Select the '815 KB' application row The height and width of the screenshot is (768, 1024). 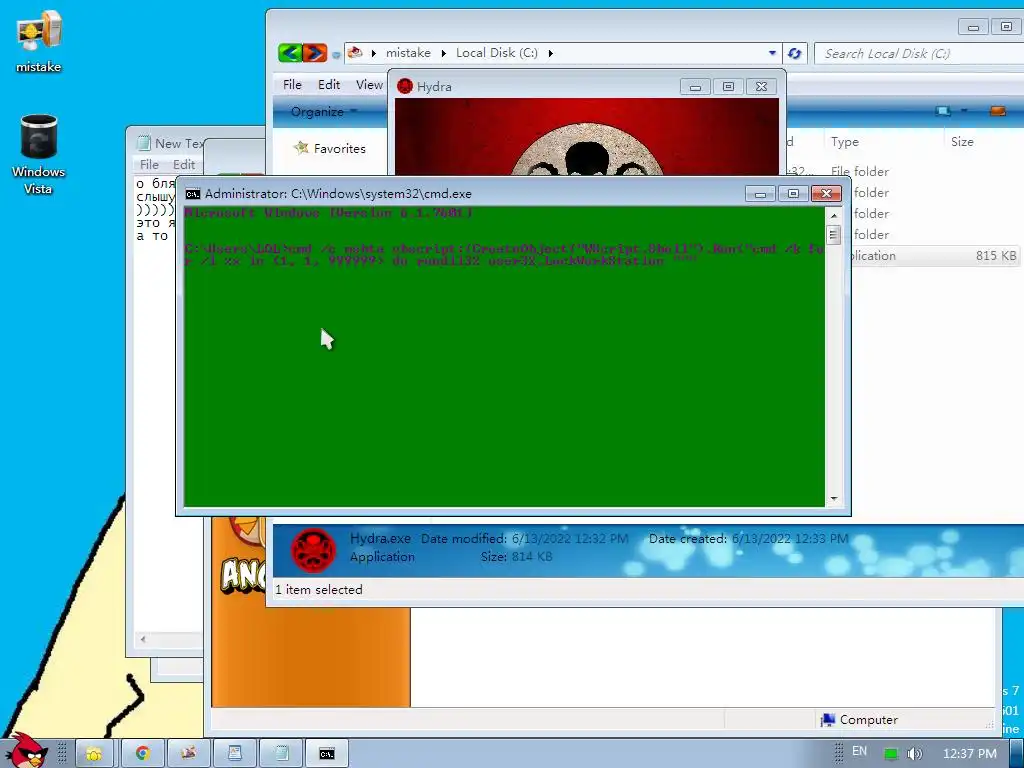(935, 256)
